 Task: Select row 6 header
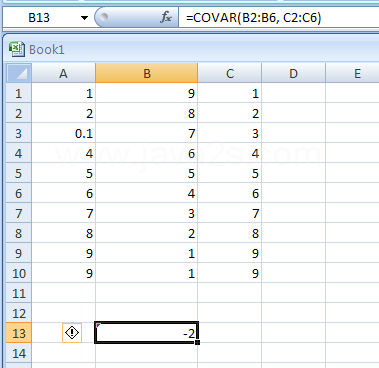[19, 193]
